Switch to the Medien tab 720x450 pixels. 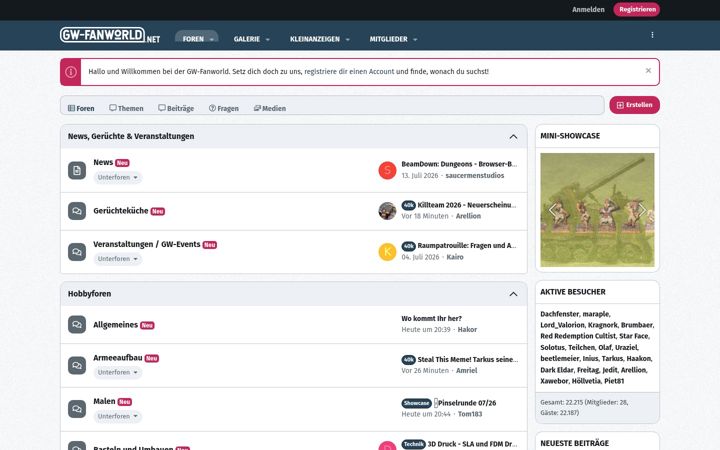[x=270, y=108]
